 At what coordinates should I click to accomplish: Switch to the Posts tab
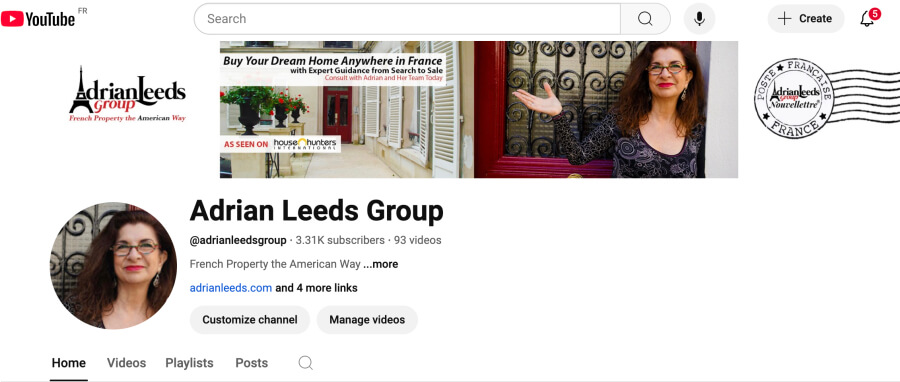251,363
